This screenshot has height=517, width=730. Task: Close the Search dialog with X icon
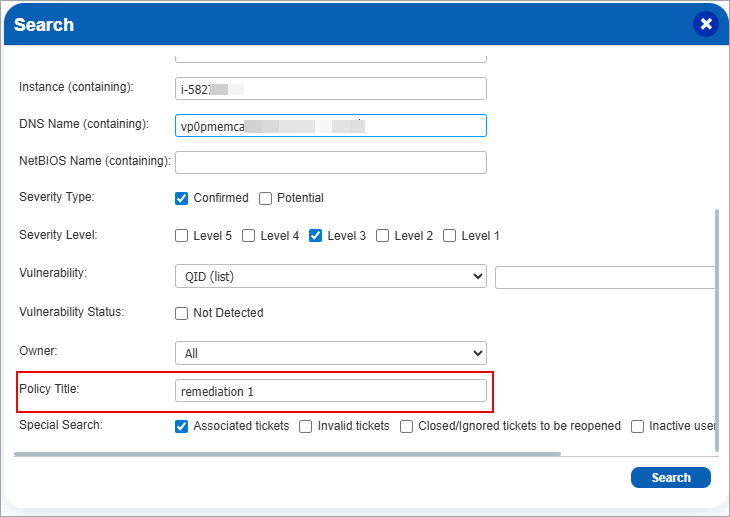coord(706,24)
